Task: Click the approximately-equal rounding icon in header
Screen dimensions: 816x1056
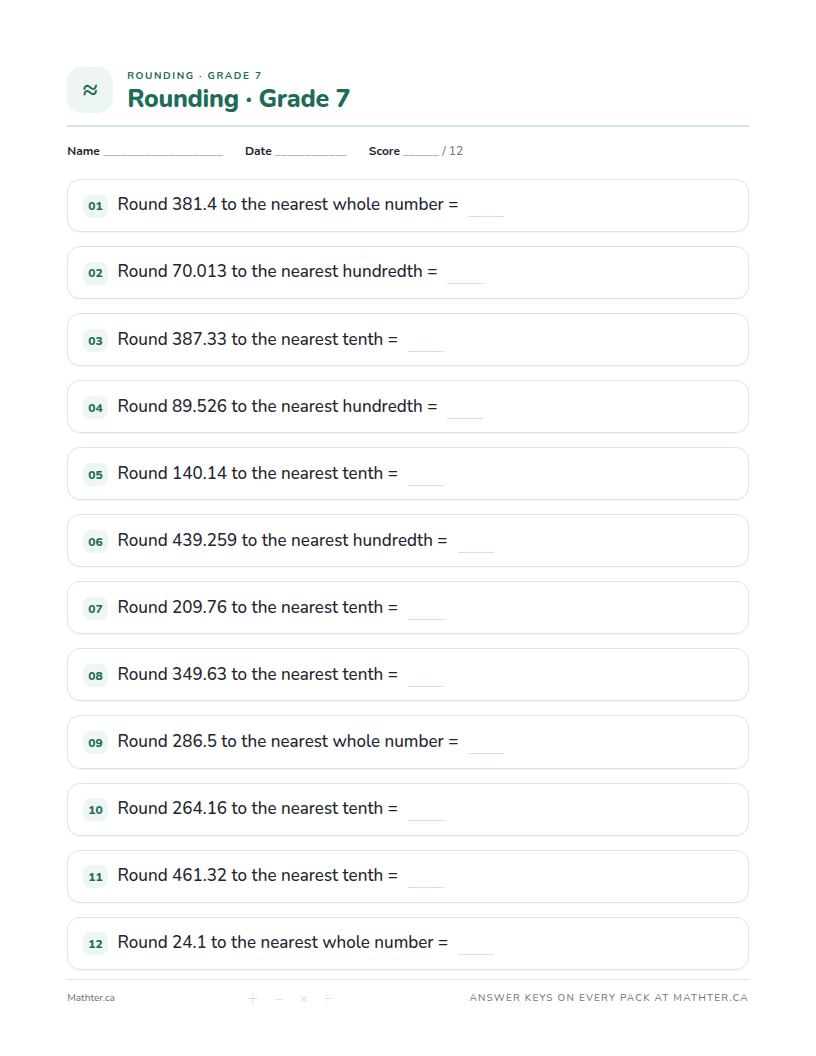Action: [90, 90]
